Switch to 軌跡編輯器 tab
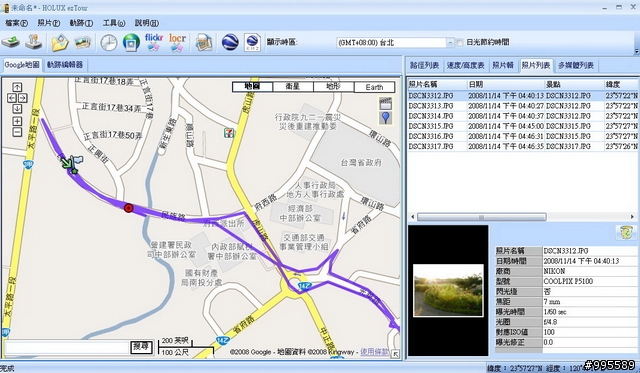 [65, 65]
